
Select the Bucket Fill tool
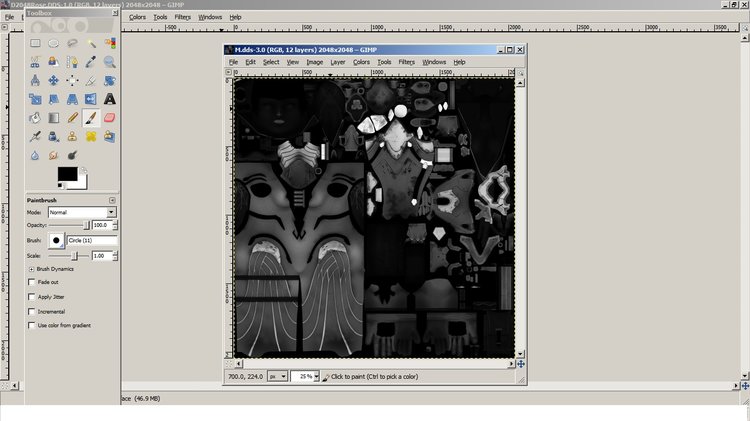[x=35, y=118]
